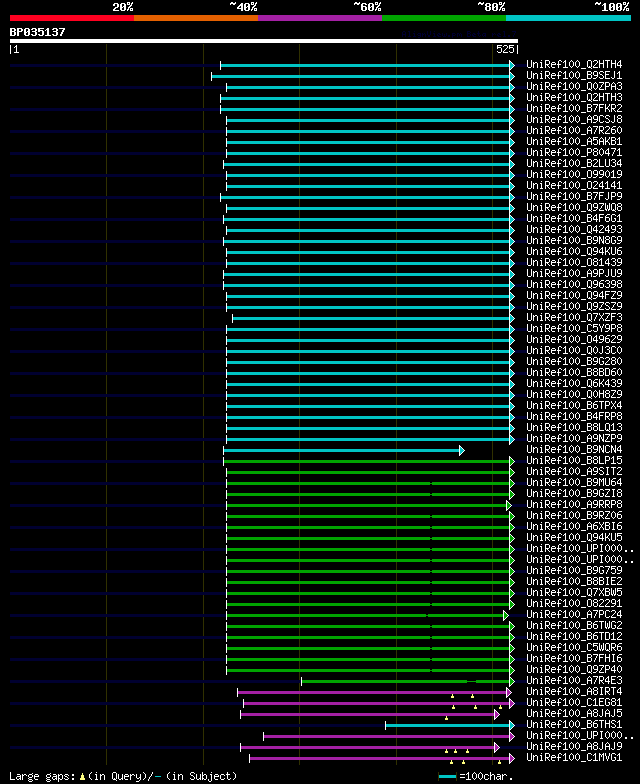Click label UniRef100_B9G759
The width and height of the screenshot is (640, 784).
point(574,570)
